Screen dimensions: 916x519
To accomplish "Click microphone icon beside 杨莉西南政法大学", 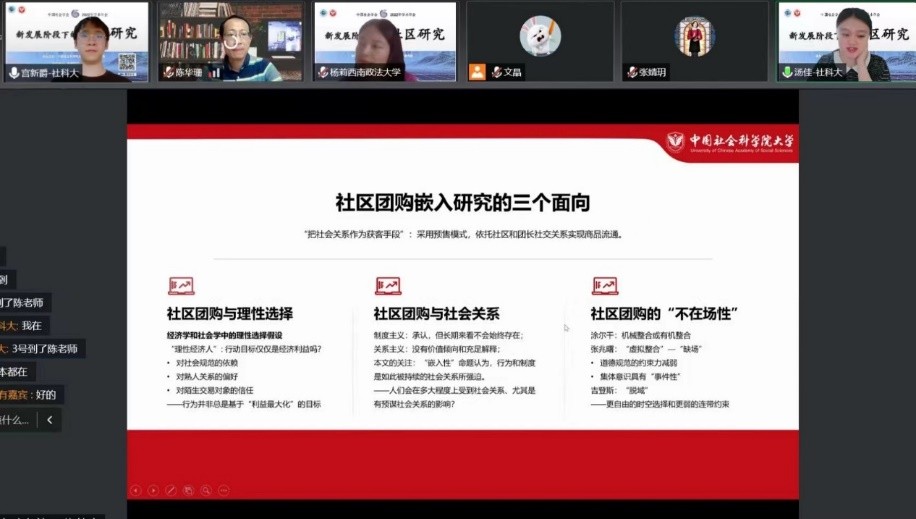I will point(322,73).
